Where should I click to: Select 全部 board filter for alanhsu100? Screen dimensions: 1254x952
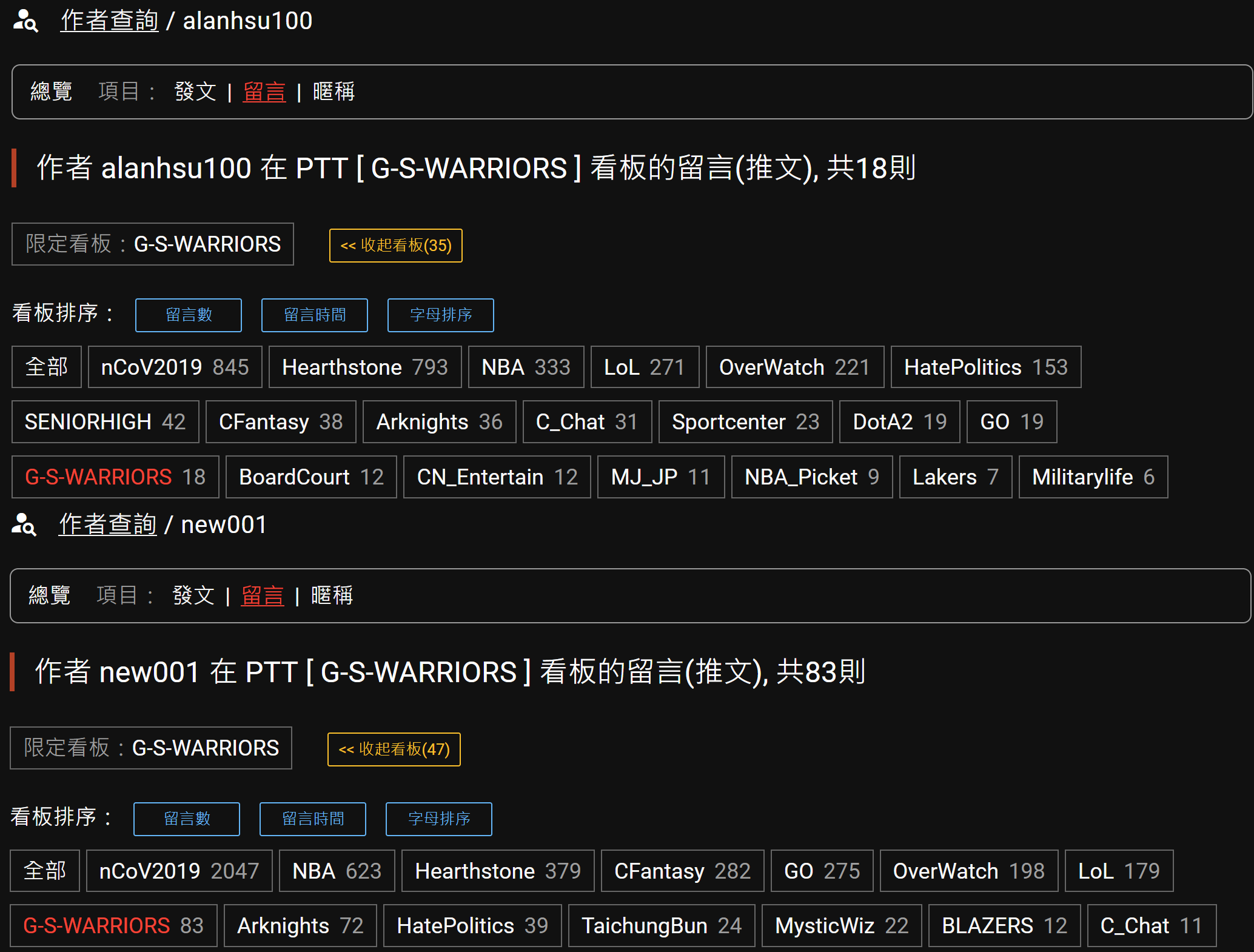pos(47,367)
